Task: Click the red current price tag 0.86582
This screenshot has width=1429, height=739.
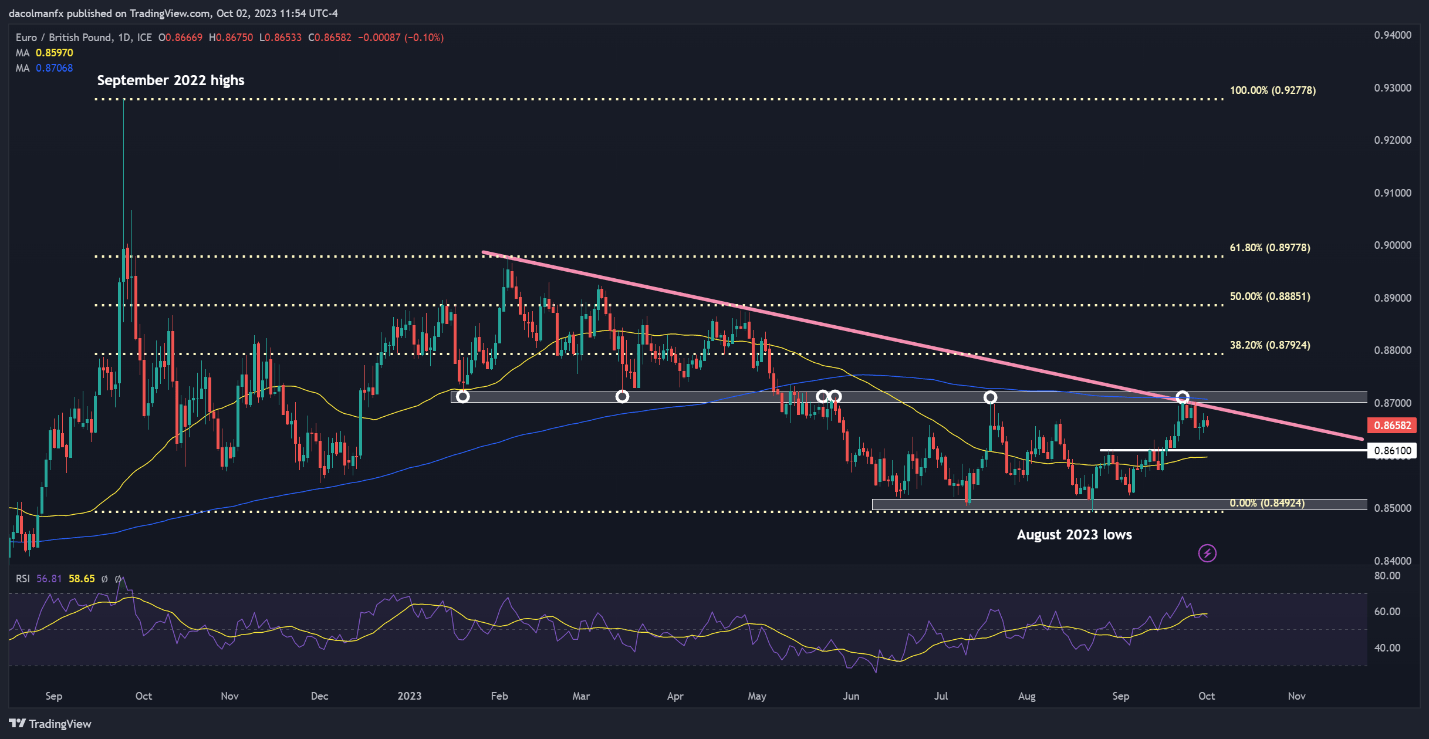Action: coord(1390,425)
